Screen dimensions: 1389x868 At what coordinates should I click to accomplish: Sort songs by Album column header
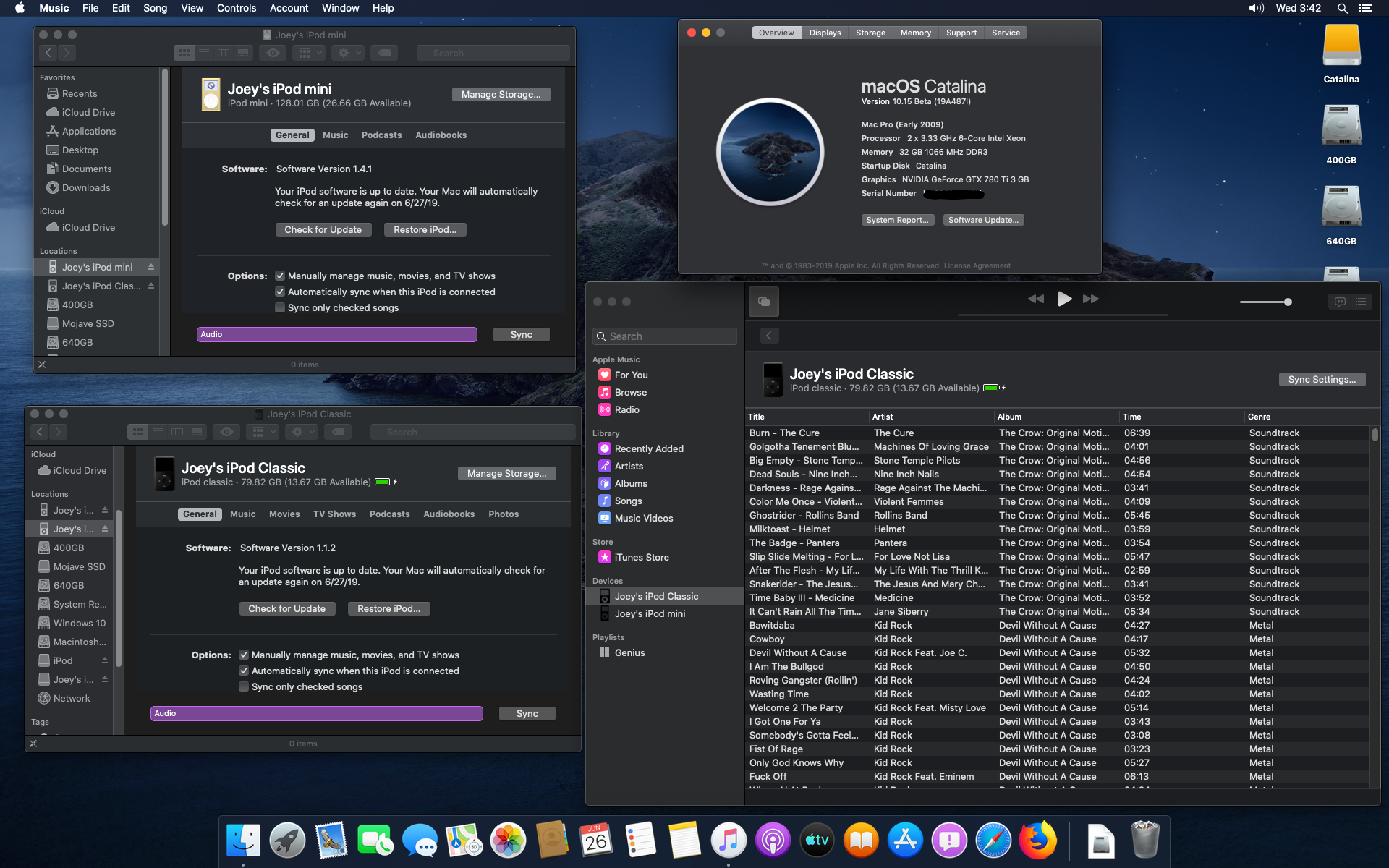(x=1057, y=417)
